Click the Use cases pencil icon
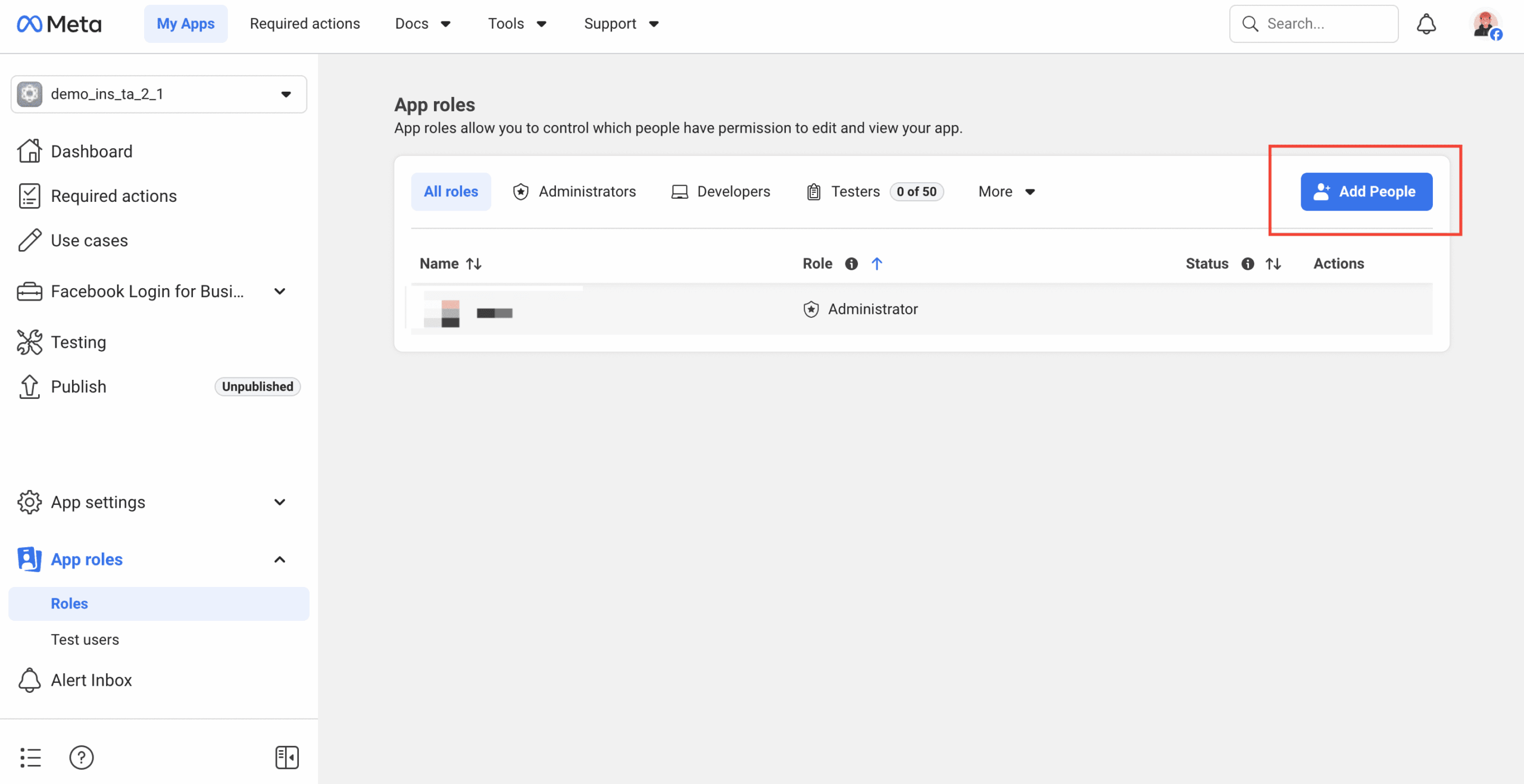This screenshot has width=1524, height=784. point(29,240)
